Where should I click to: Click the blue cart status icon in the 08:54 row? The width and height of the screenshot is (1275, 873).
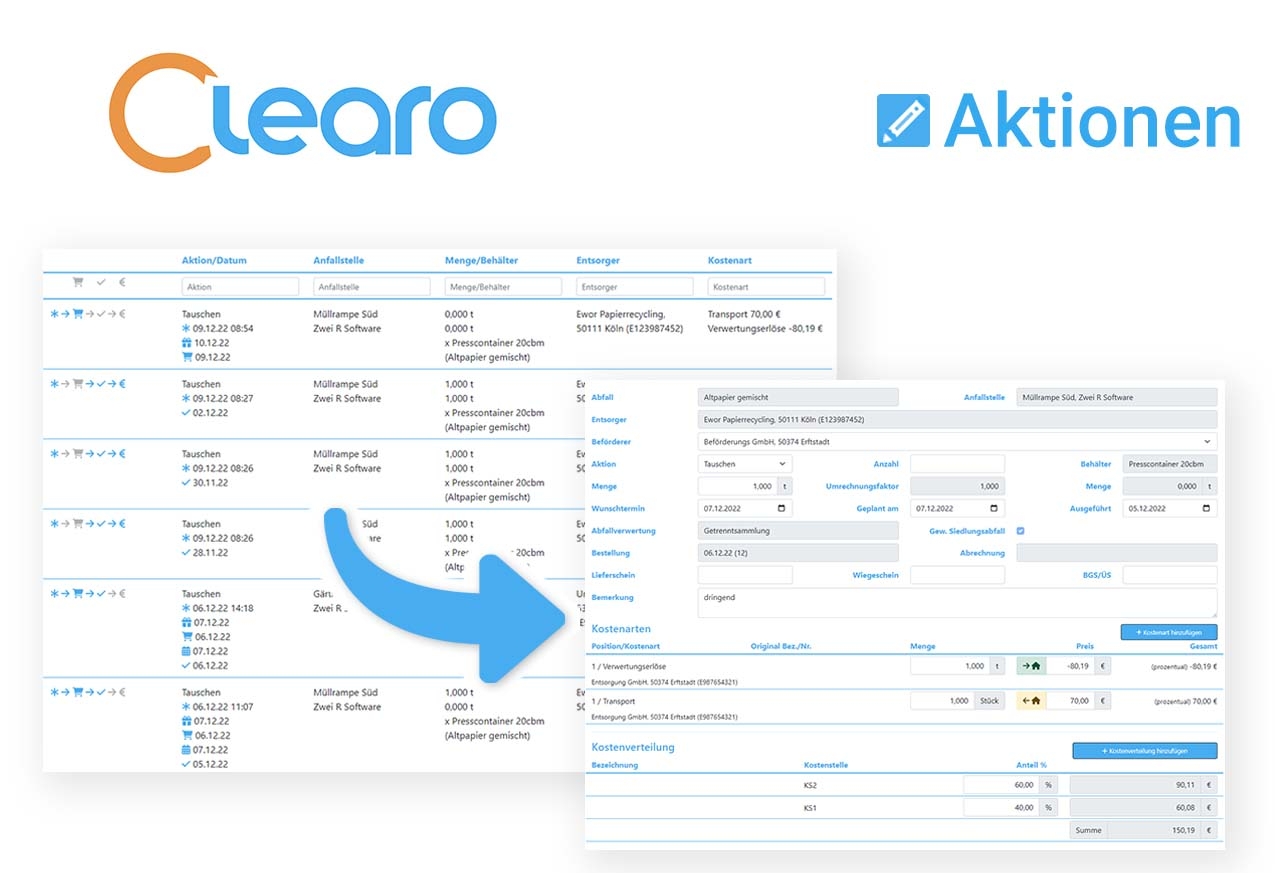pyautogui.click(x=77, y=314)
